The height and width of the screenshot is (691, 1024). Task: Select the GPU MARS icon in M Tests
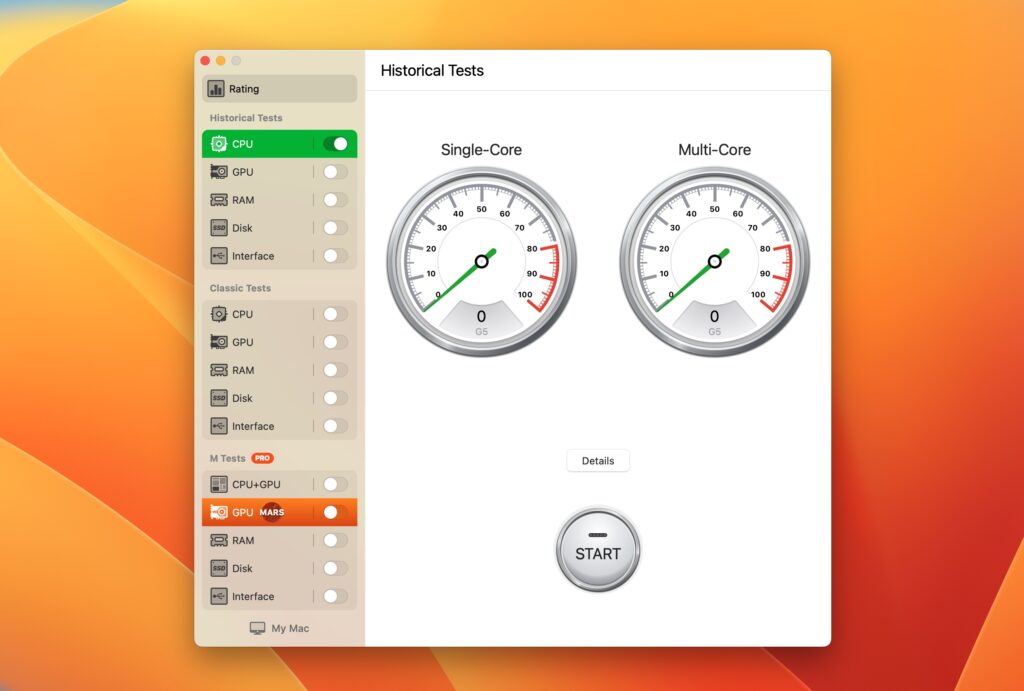point(218,512)
